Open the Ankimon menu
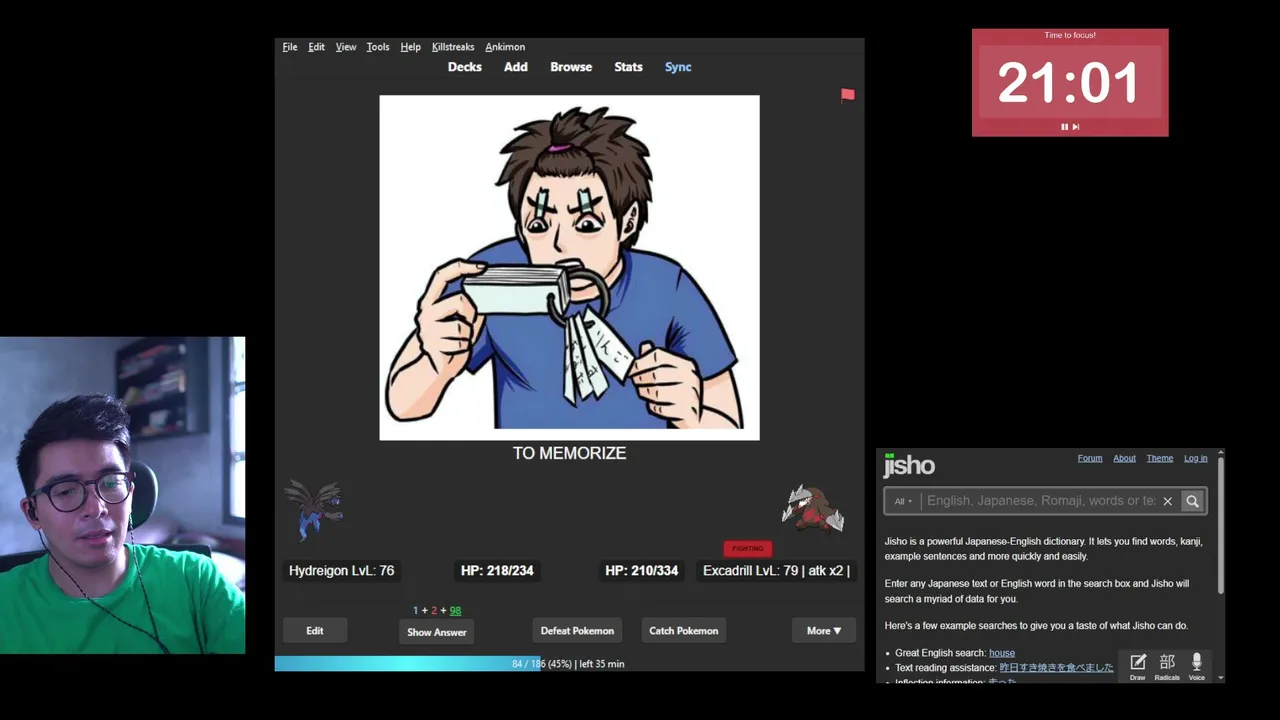This screenshot has height=720, width=1280. click(505, 47)
